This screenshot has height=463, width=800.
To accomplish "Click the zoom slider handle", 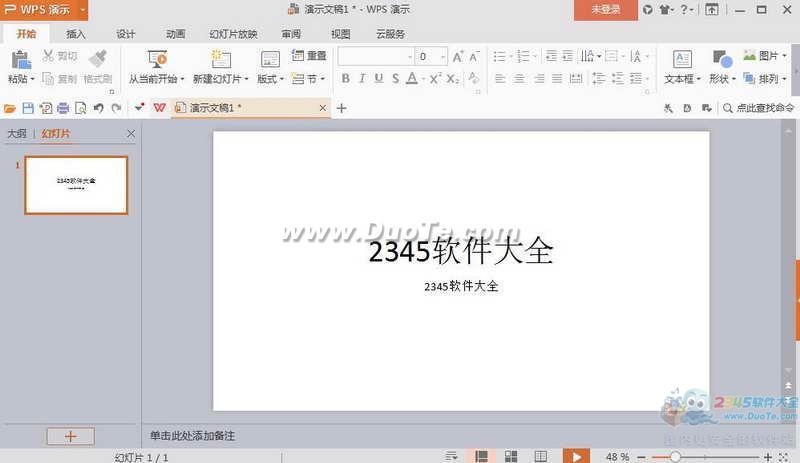I will point(675,456).
